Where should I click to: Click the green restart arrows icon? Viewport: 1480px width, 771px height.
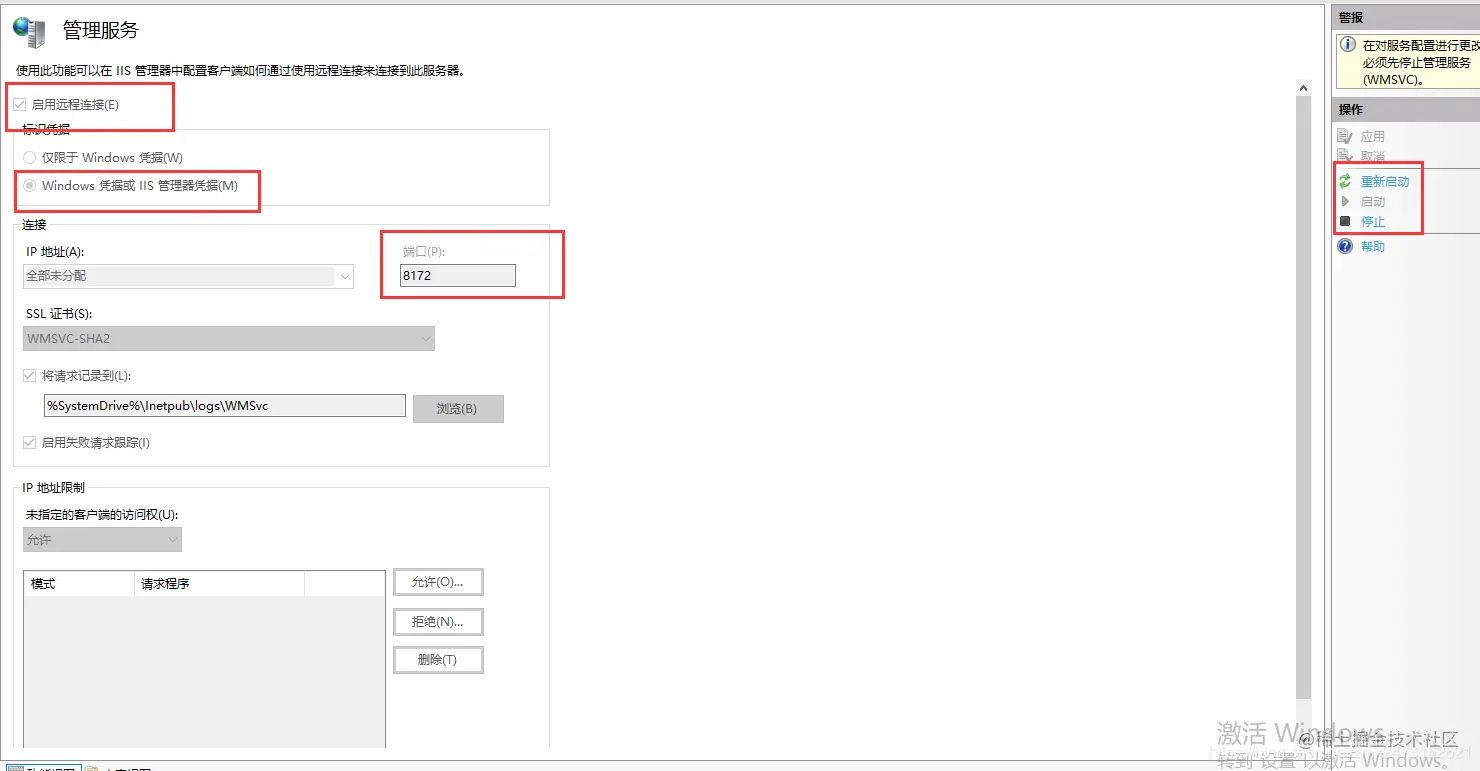(1345, 181)
